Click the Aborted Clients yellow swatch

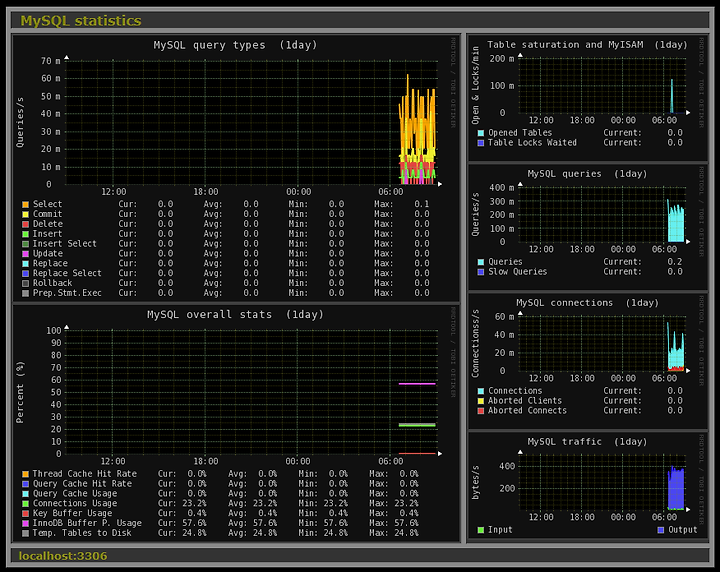click(481, 401)
